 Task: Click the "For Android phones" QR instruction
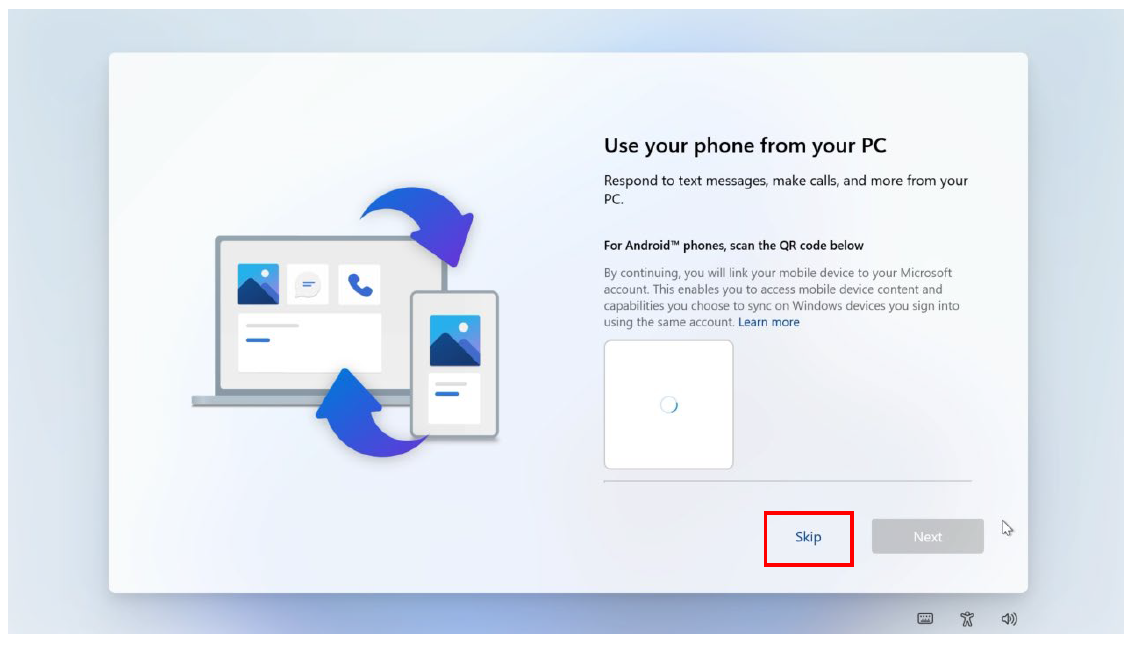[x=733, y=245]
